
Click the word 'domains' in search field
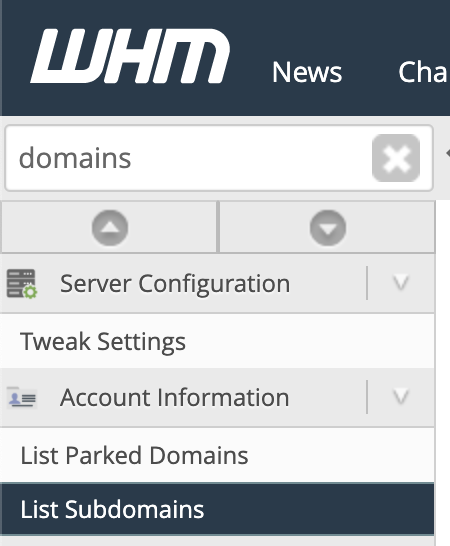(x=75, y=158)
